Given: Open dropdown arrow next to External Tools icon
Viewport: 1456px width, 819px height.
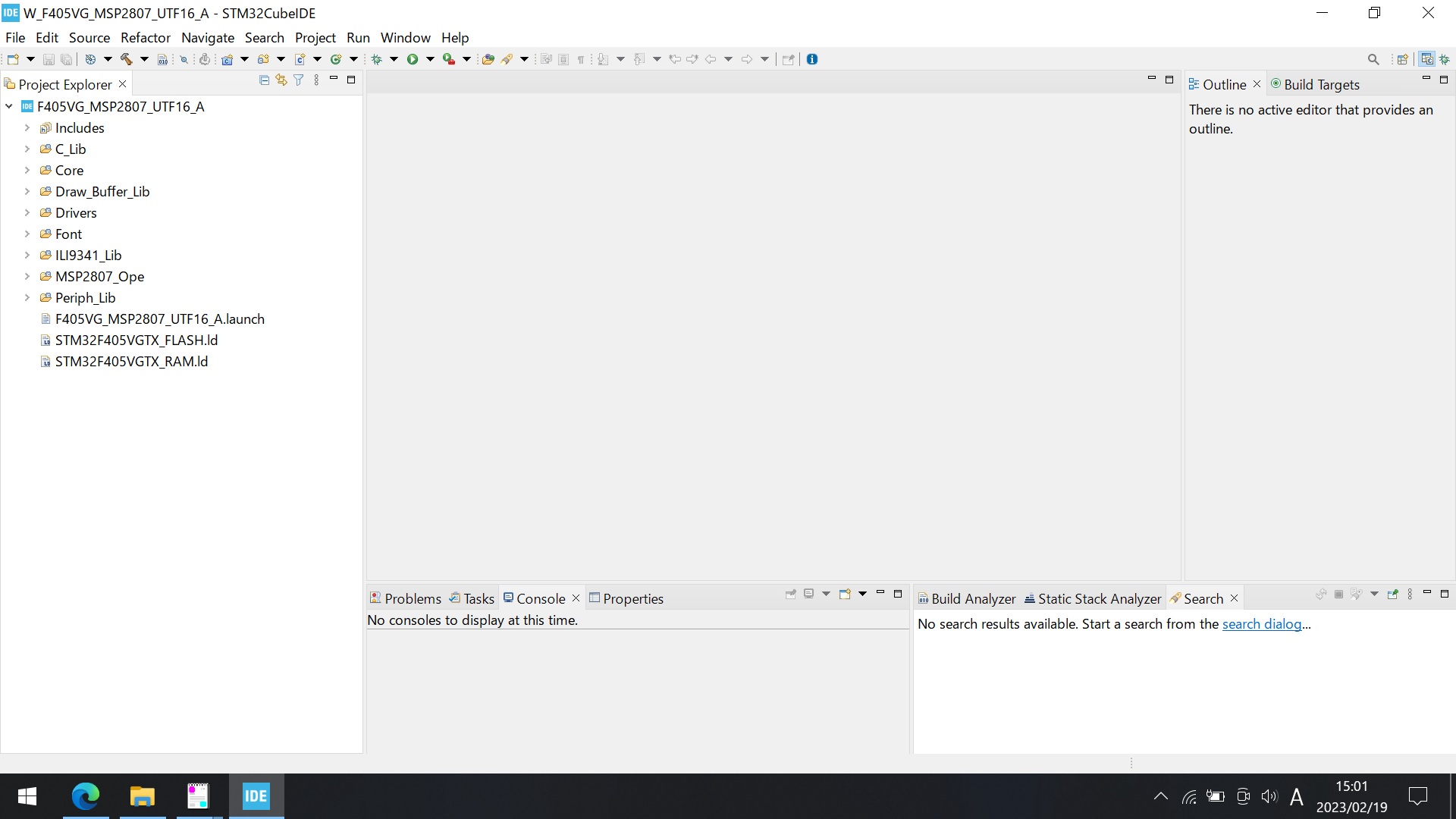Looking at the screenshot, I should (466, 59).
